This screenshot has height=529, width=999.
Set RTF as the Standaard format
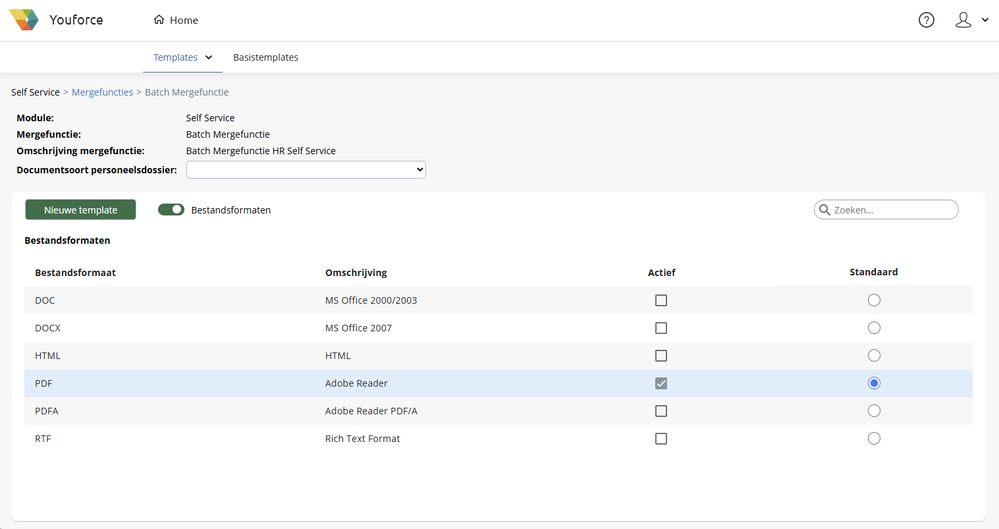(x=874, y=438)
